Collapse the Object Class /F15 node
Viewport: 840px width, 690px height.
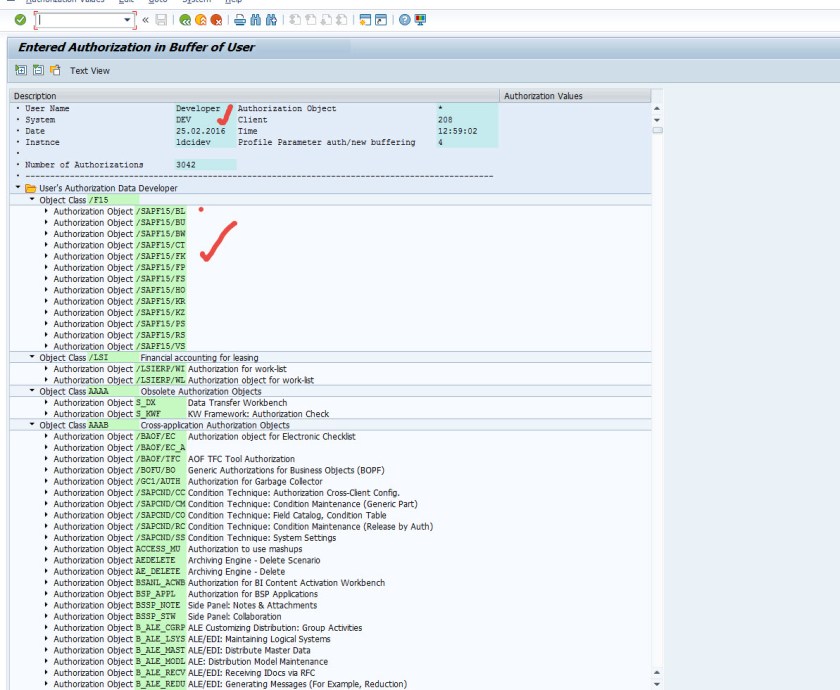[32, 200]
